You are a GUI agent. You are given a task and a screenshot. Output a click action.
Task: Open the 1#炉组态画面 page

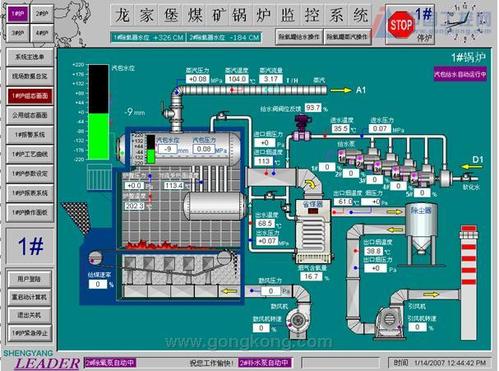(x=30, y=96)
